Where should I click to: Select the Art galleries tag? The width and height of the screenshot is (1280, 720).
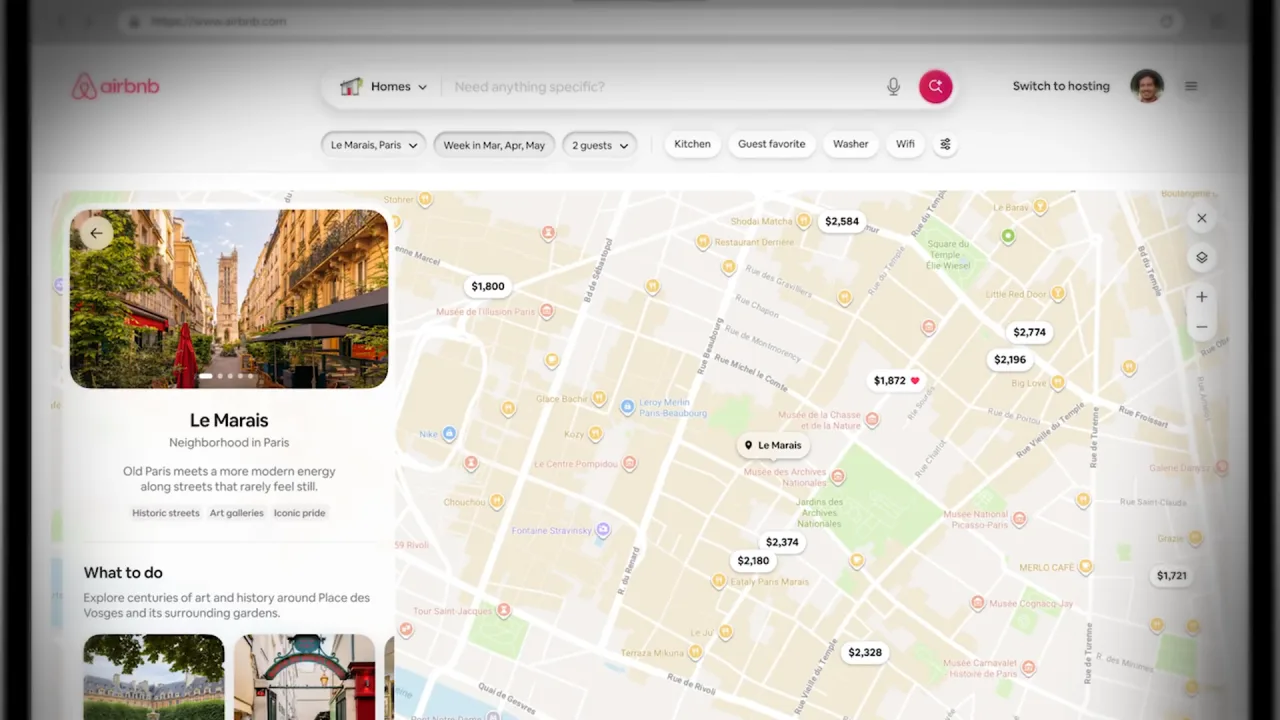point(236,513)
